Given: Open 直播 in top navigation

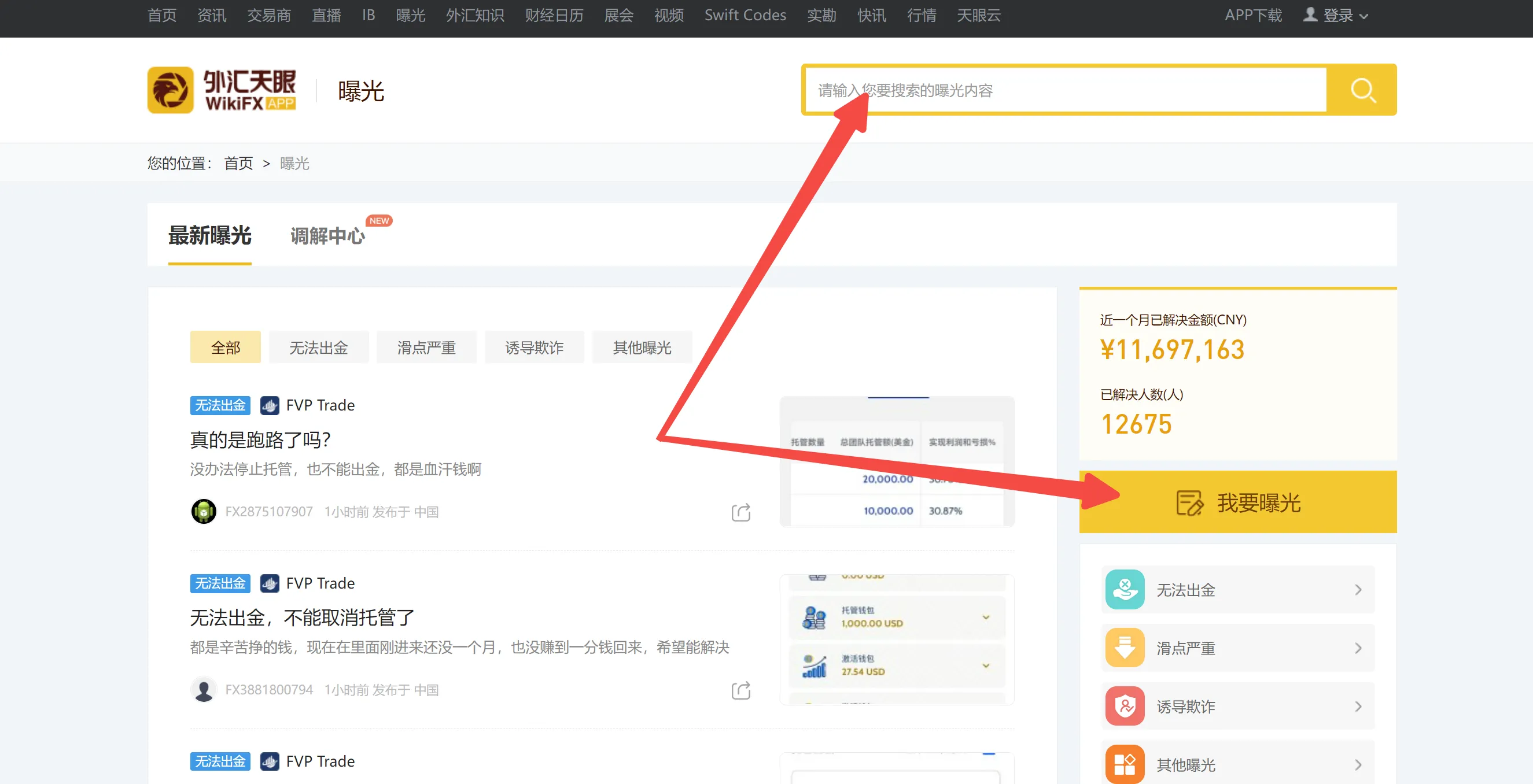Looking at the screenshot, I should point(327,15).
